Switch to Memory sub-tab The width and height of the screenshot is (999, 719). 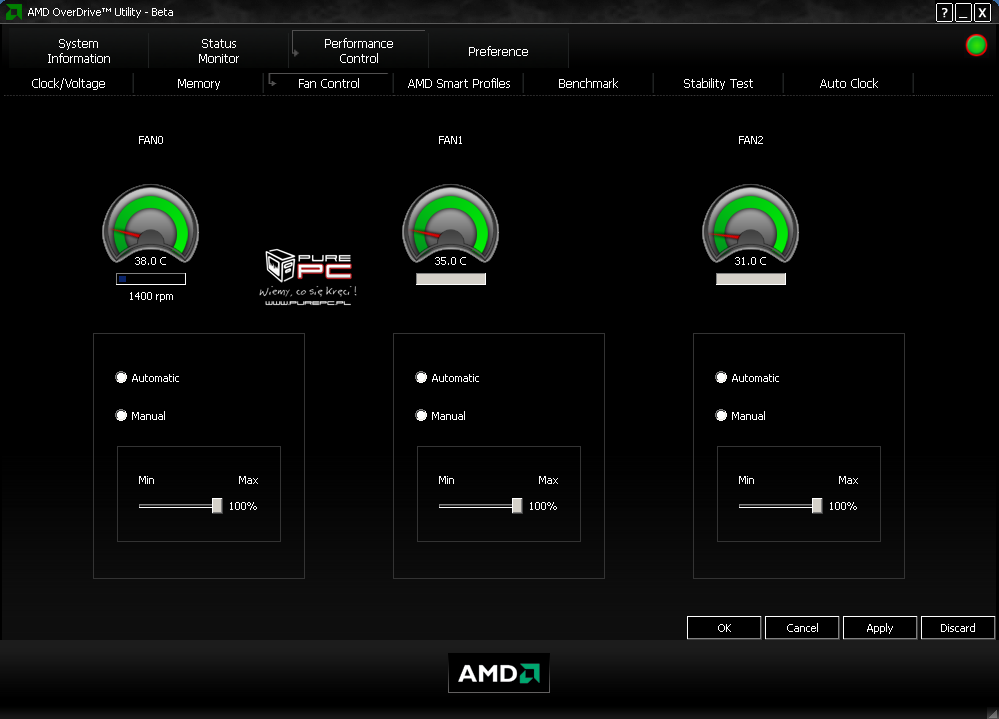199,83
